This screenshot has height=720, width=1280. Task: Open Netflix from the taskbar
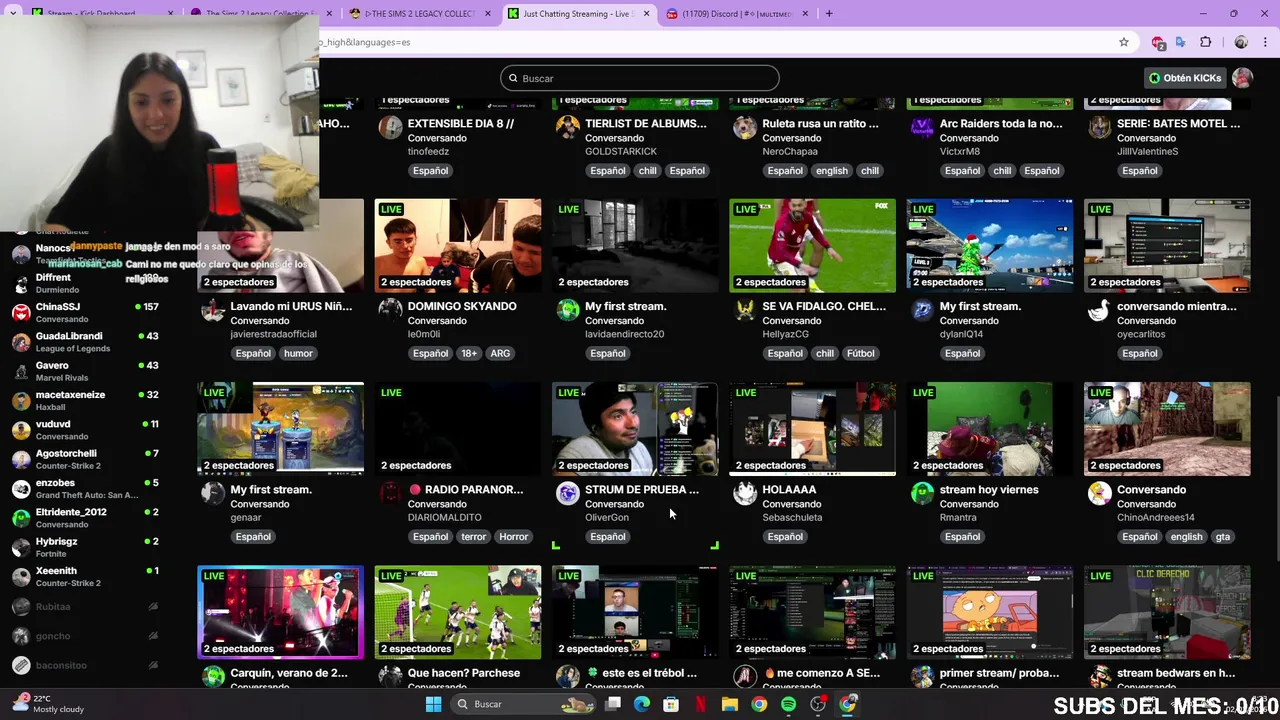pyautogui.click(x=701, y=704)
